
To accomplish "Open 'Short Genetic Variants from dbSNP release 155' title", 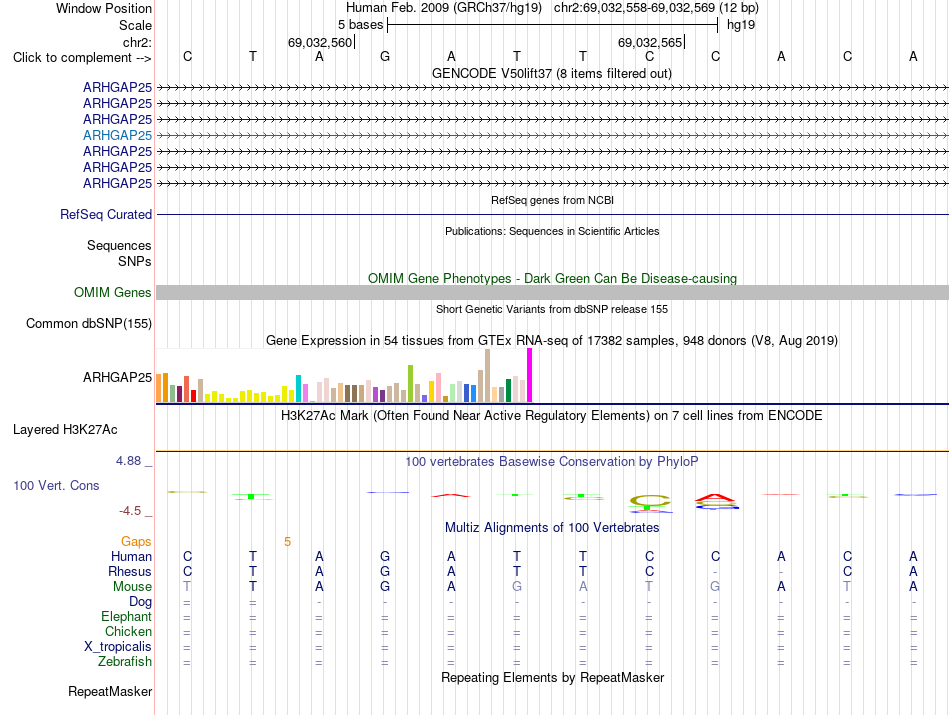I will (552, 309).
